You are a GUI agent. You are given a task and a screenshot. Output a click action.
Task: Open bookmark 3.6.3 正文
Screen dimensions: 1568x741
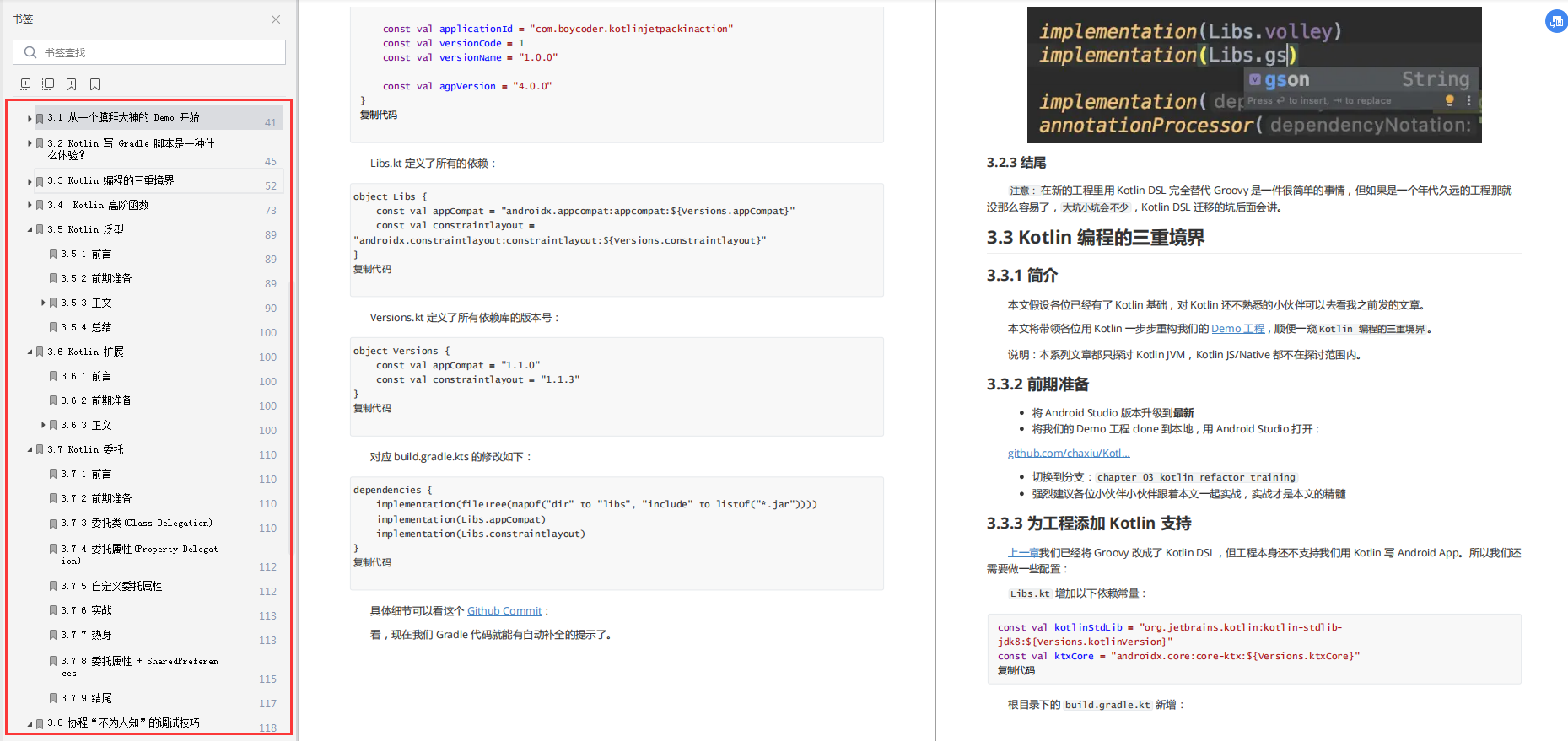(x=86, y=425)
